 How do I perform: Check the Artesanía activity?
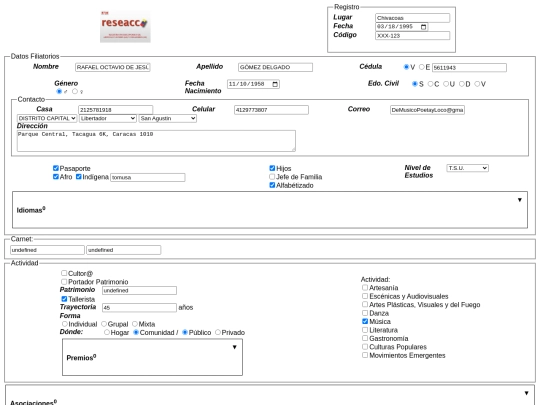365,288
